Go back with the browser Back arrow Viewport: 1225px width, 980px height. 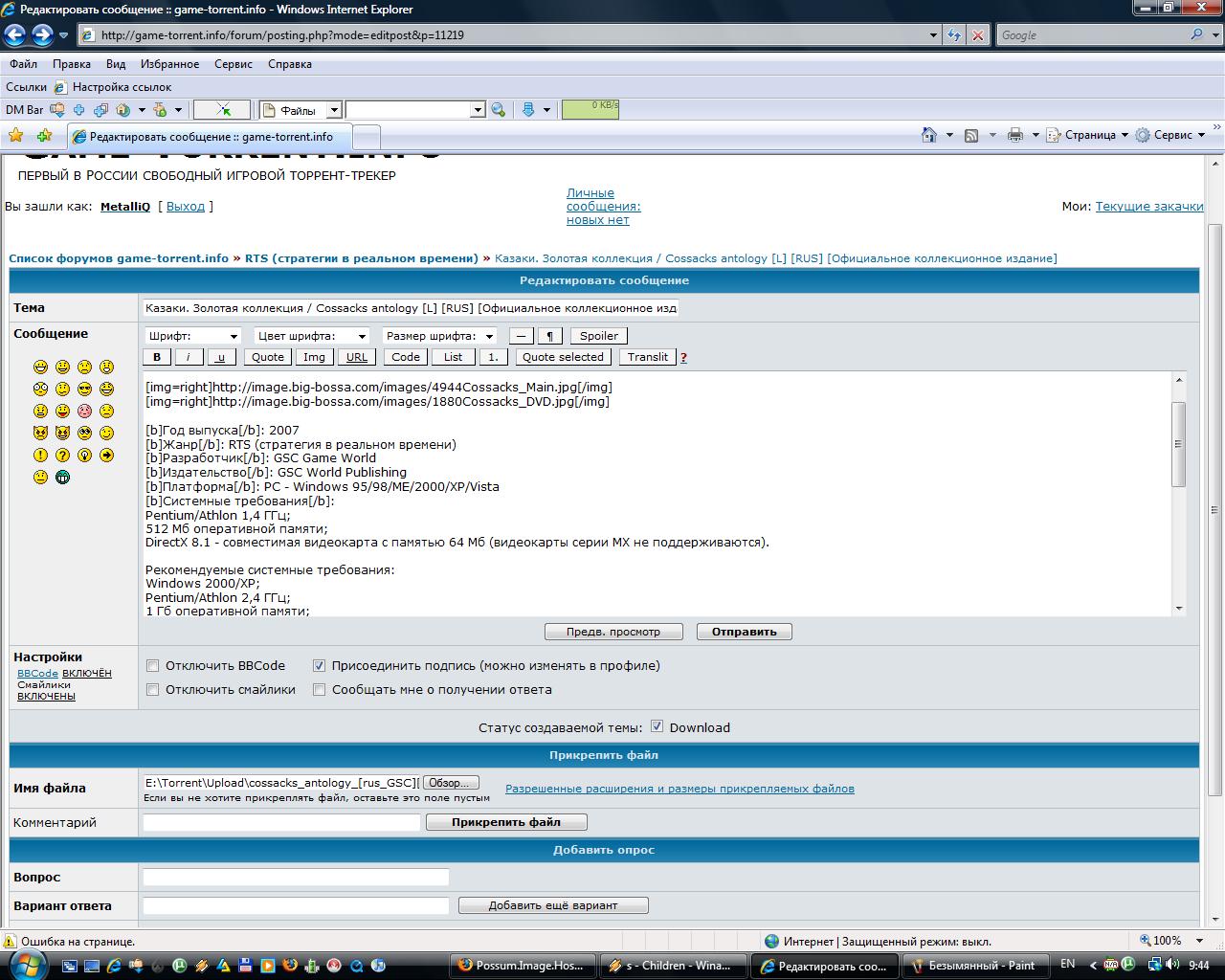(15, 35)
